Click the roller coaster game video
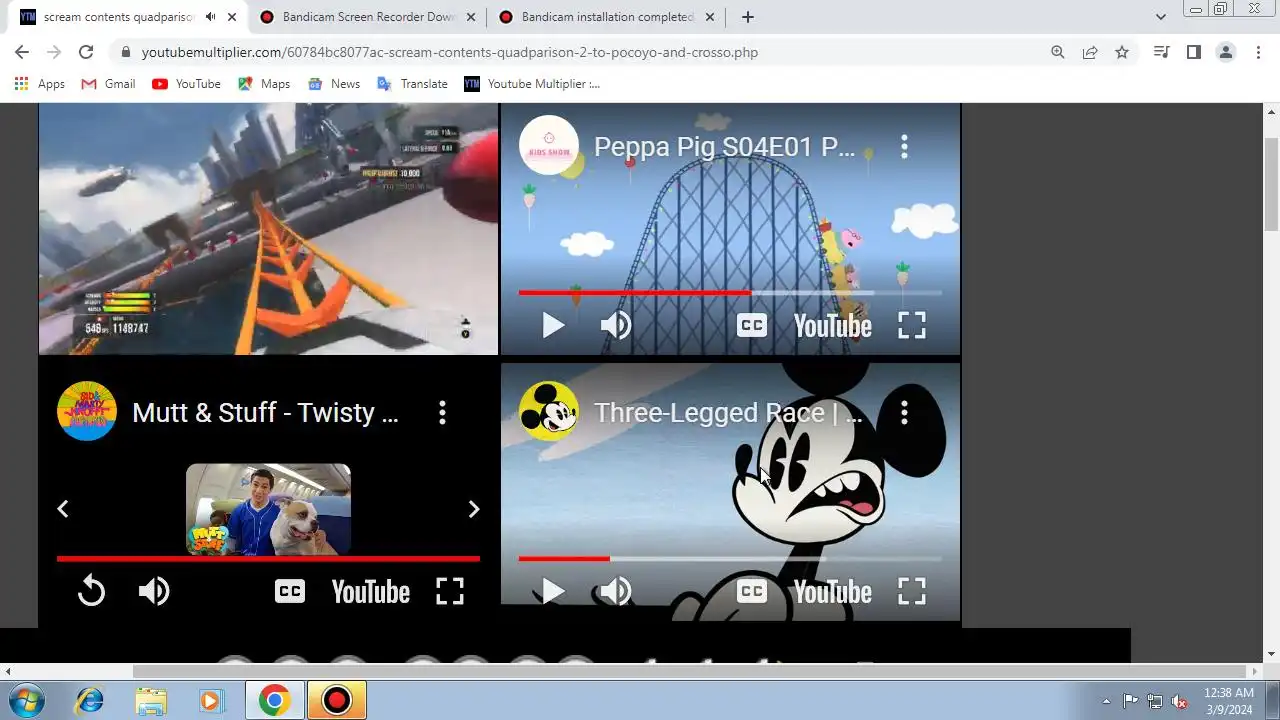 pos(268,229)
